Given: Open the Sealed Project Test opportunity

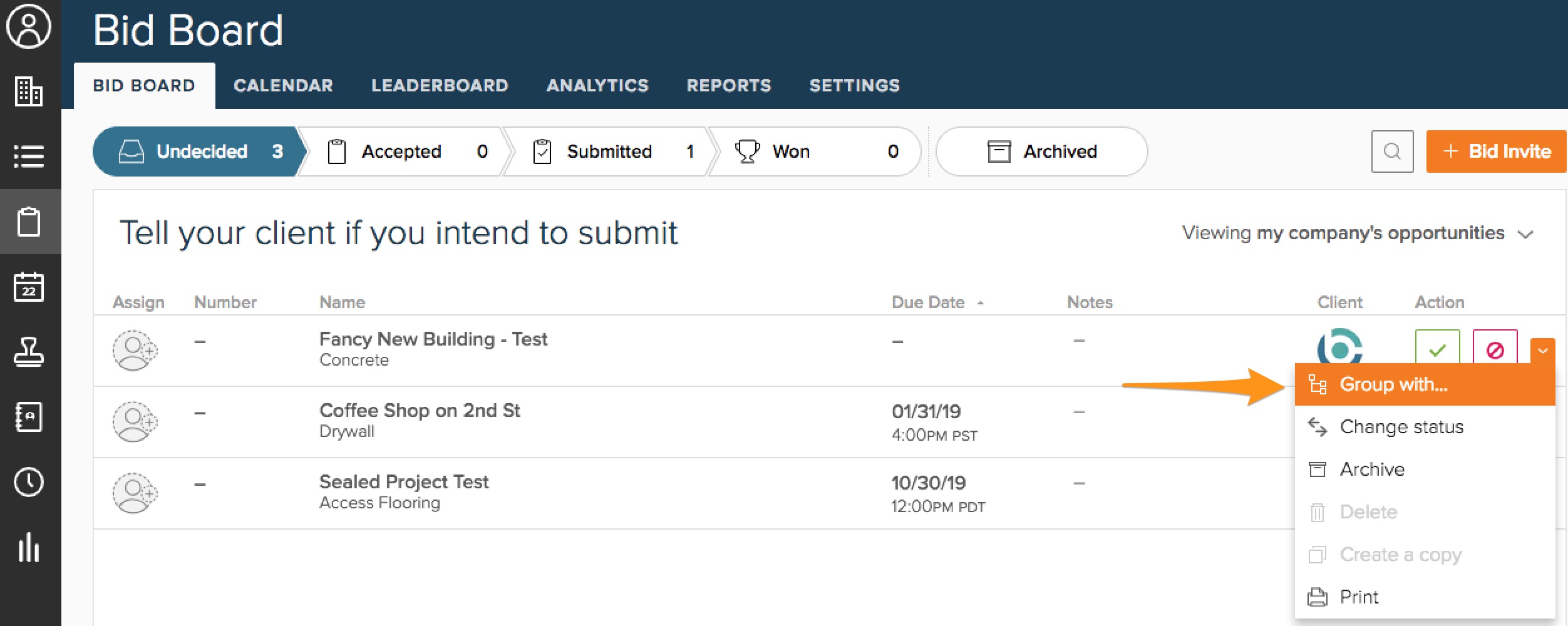Looking at the screenshot, I should [403, 482].
